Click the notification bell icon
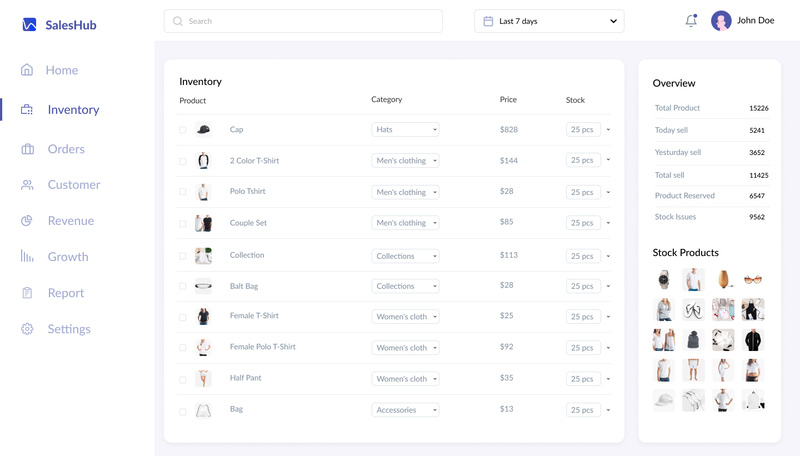800x456 pixels. (x=691, y=21)
